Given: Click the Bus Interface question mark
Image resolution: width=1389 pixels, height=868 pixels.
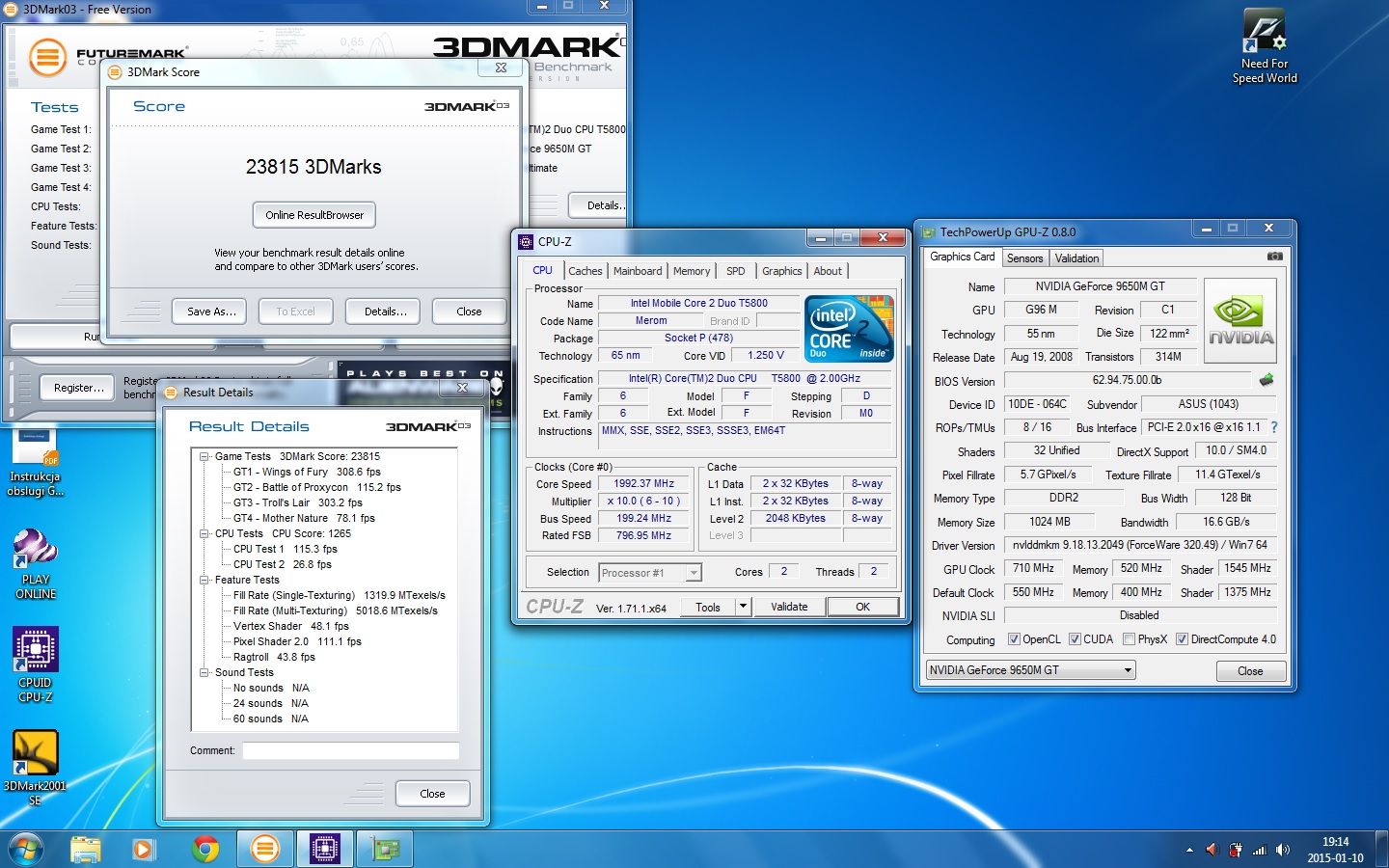Looking at the screenshot, I should click(x=1274, y=427).
